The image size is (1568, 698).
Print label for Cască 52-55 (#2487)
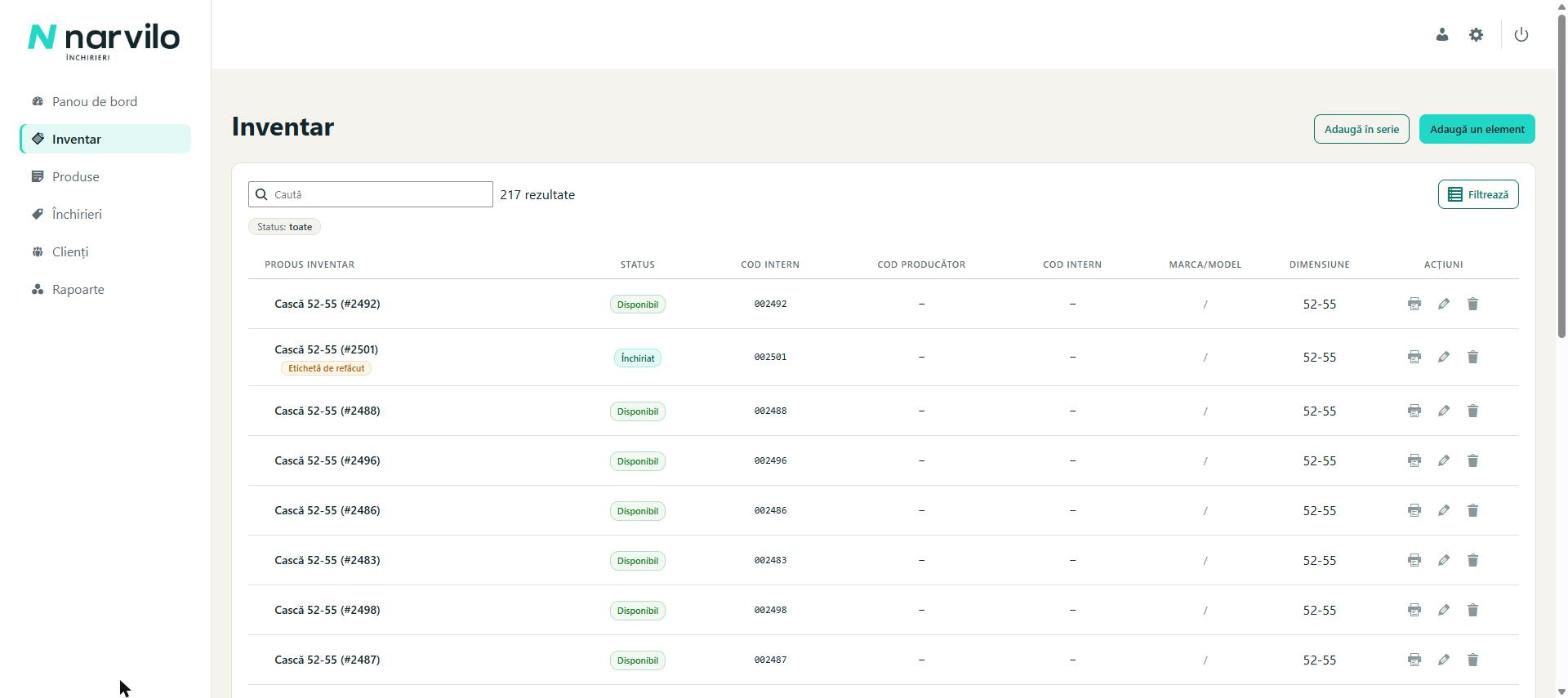pos(1414,660)
